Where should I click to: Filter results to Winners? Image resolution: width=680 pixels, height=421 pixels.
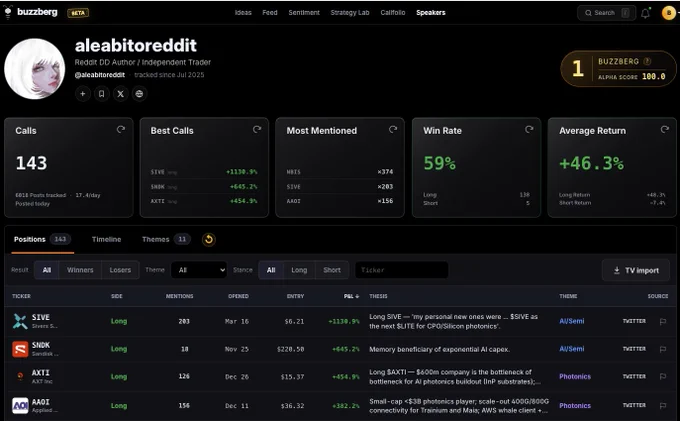tap(80, 270)
